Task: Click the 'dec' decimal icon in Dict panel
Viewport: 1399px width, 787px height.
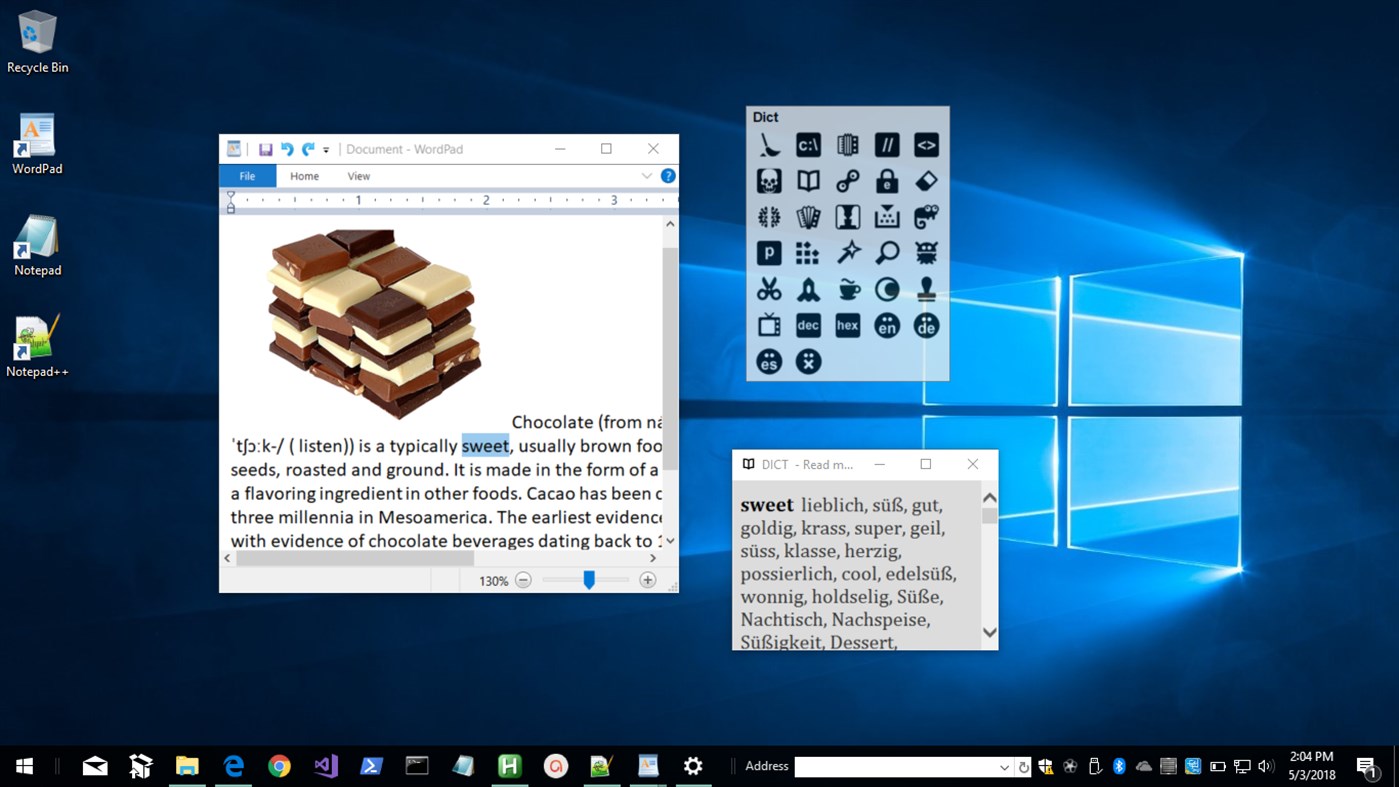Action: click(x=808, y=325)
